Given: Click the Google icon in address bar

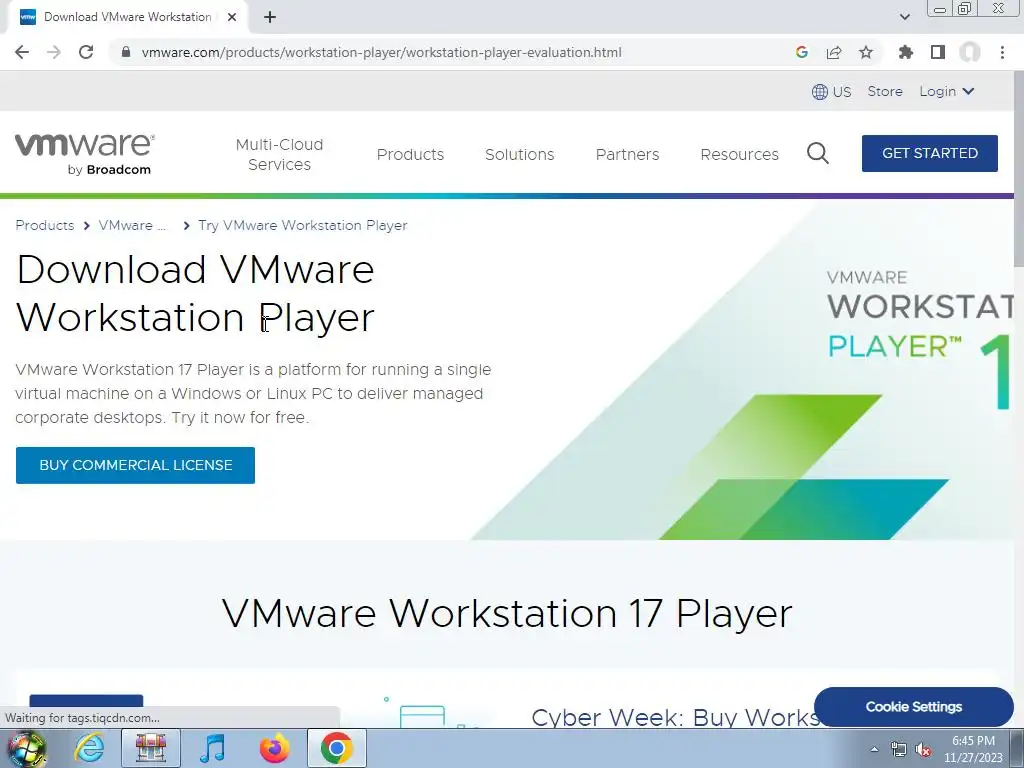Looking at the screenshot, I should [x=802, y=52].
